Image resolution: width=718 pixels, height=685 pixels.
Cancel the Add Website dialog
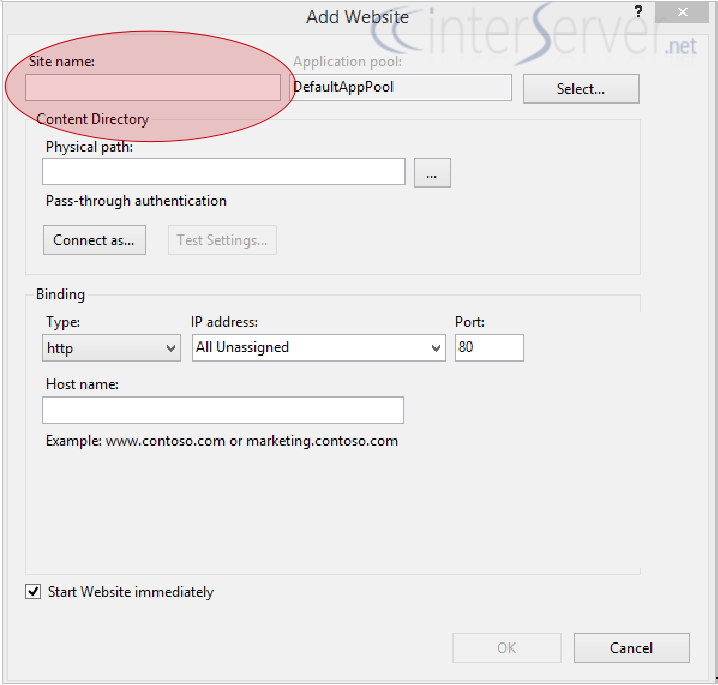click(631, 648)
